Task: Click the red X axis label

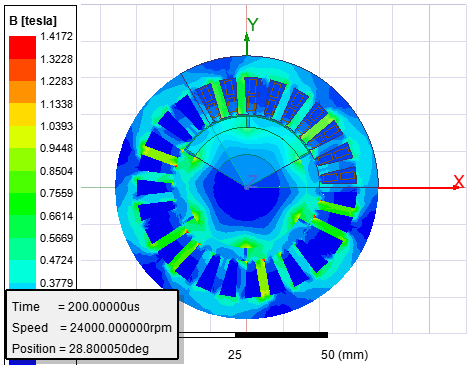Action: [459, 181]
